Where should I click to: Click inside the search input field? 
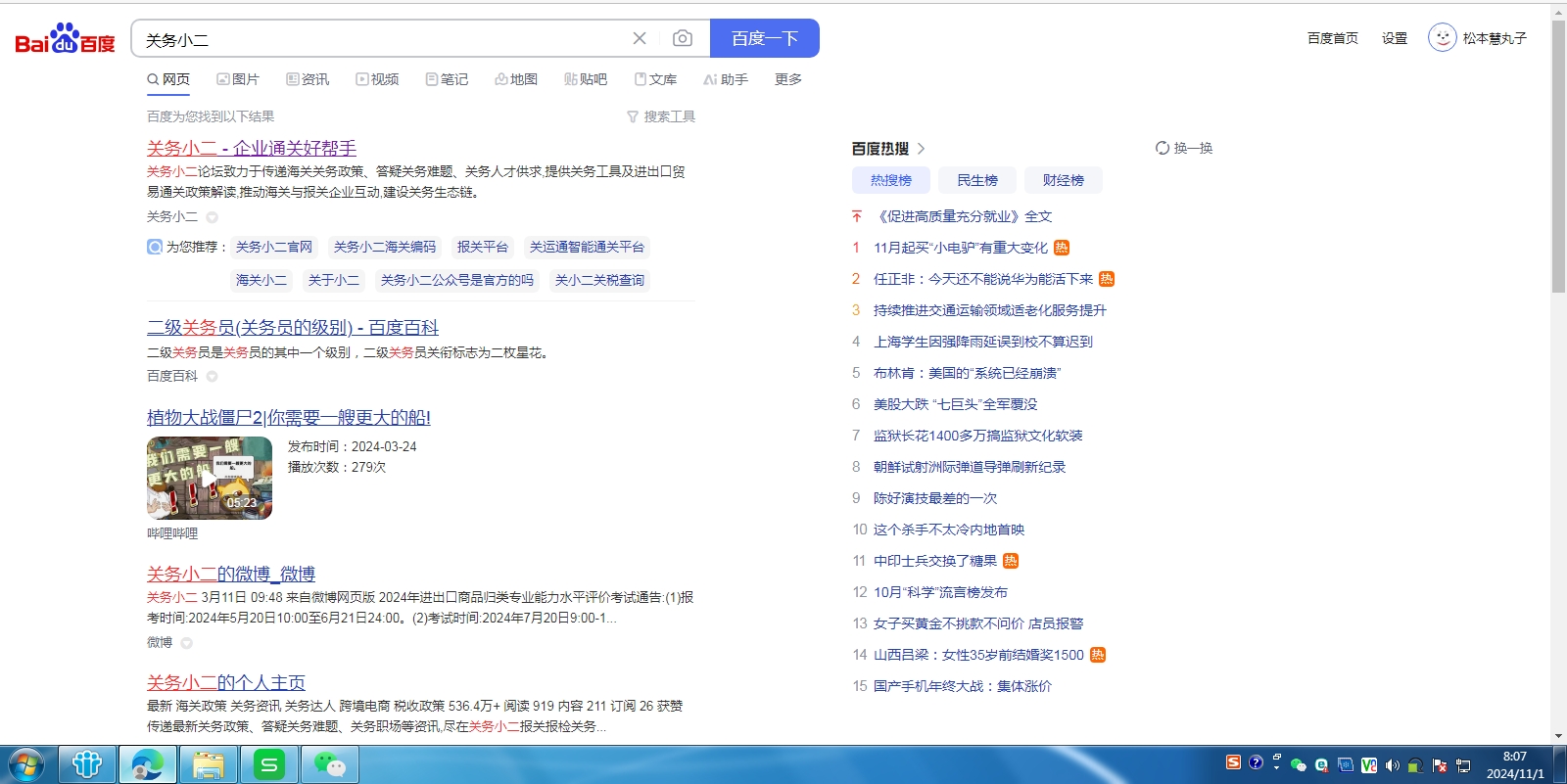[382, 38]
